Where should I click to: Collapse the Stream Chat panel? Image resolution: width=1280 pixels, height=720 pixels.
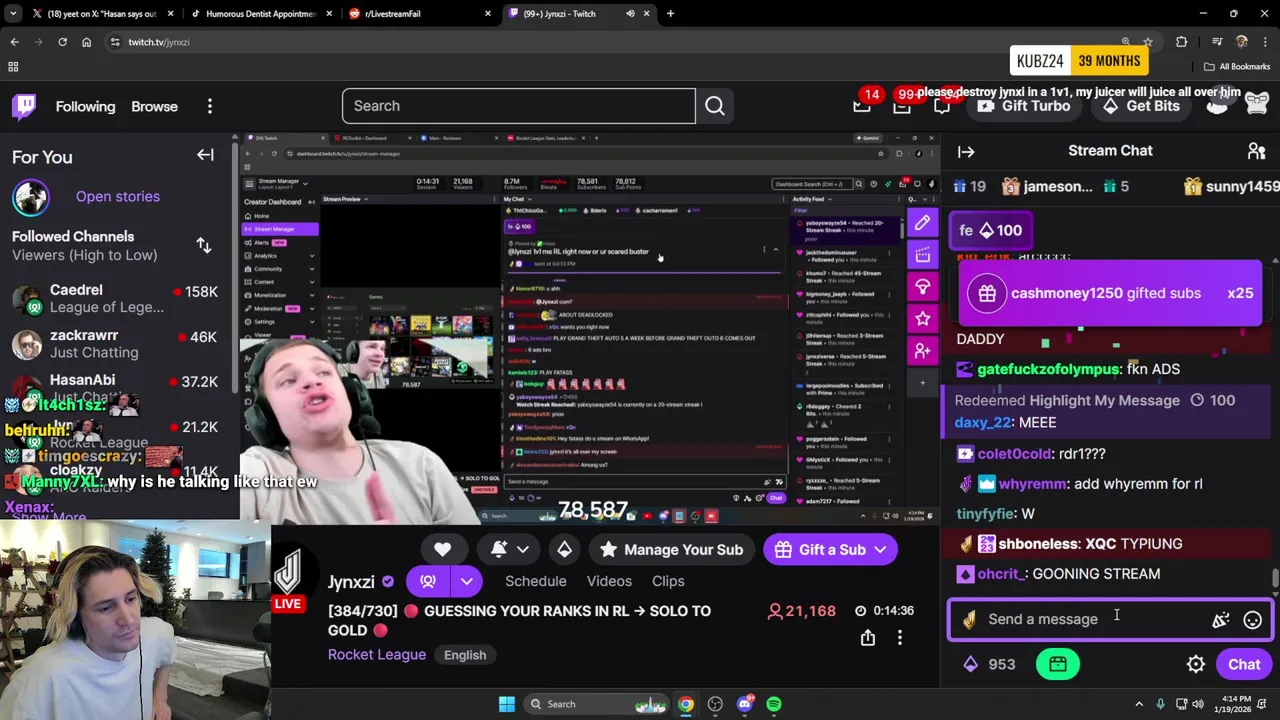[966, 152]
